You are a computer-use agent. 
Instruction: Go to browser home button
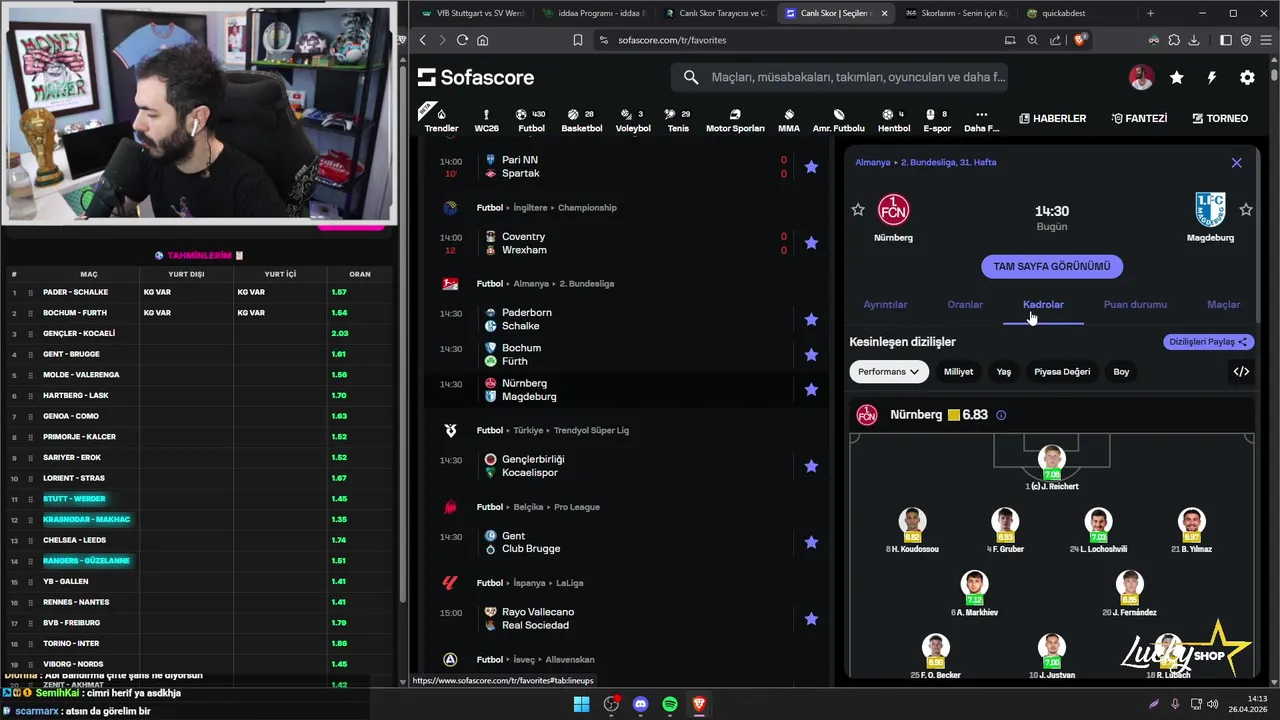point(483,40)
